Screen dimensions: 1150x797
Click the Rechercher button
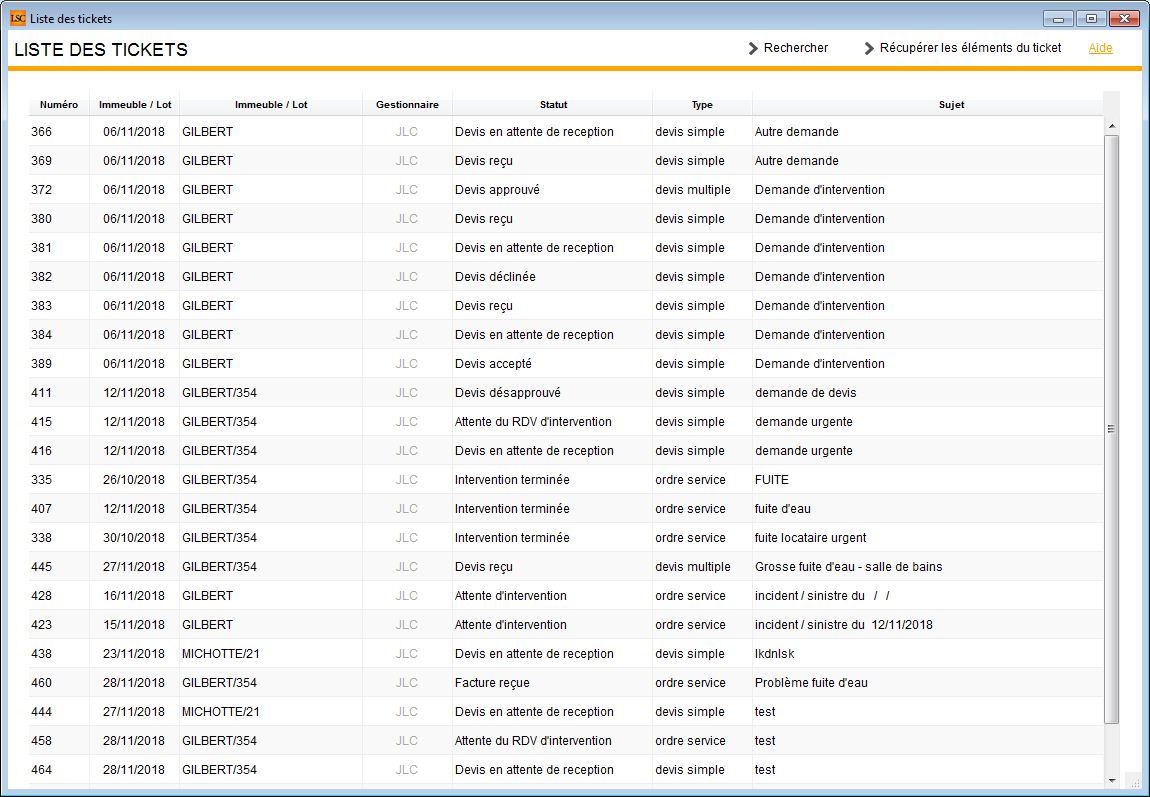pos(788,48)
